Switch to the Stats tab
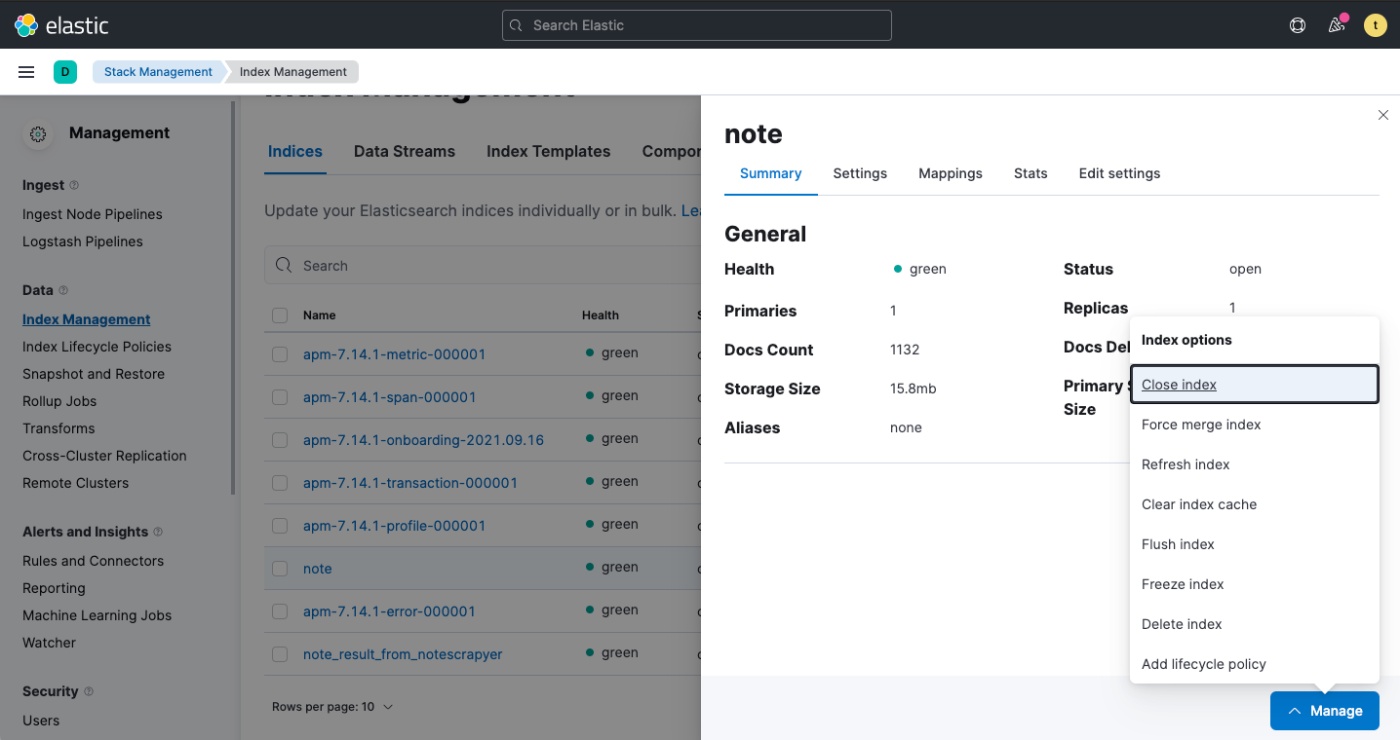1400x740 pixels. point(1030,174)
